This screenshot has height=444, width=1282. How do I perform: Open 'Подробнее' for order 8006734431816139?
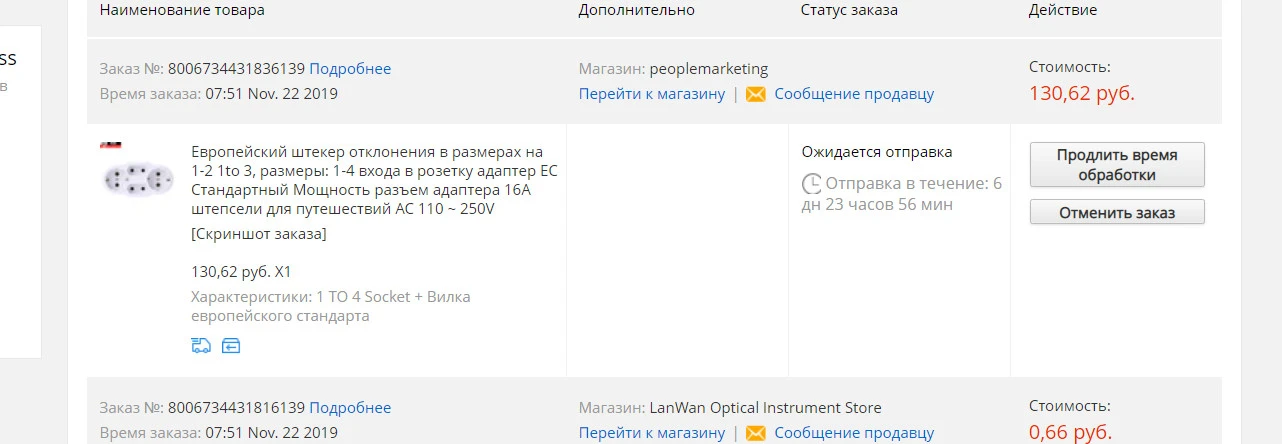pos(350,408)
